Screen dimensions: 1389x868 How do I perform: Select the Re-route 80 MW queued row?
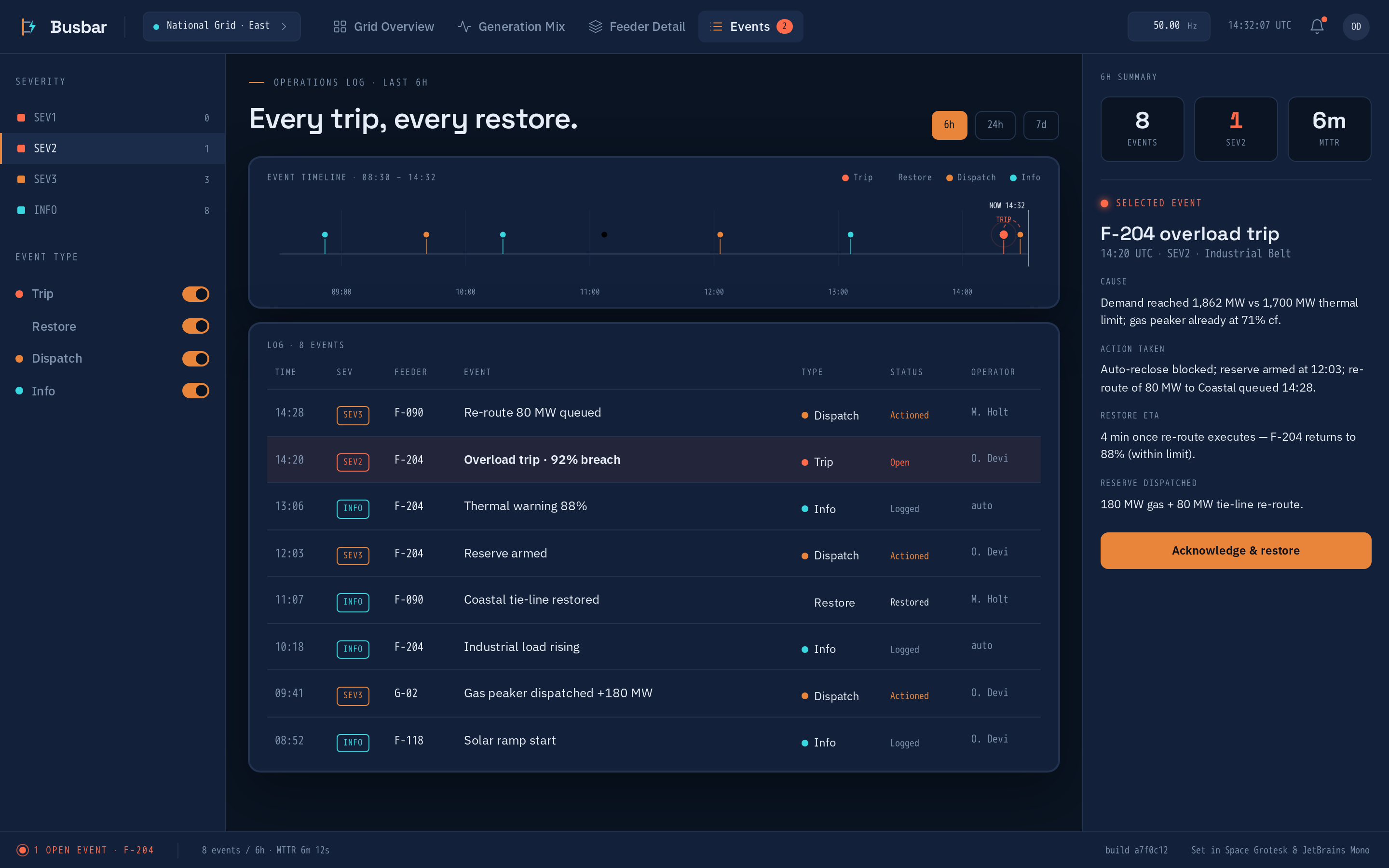[654, 413]
